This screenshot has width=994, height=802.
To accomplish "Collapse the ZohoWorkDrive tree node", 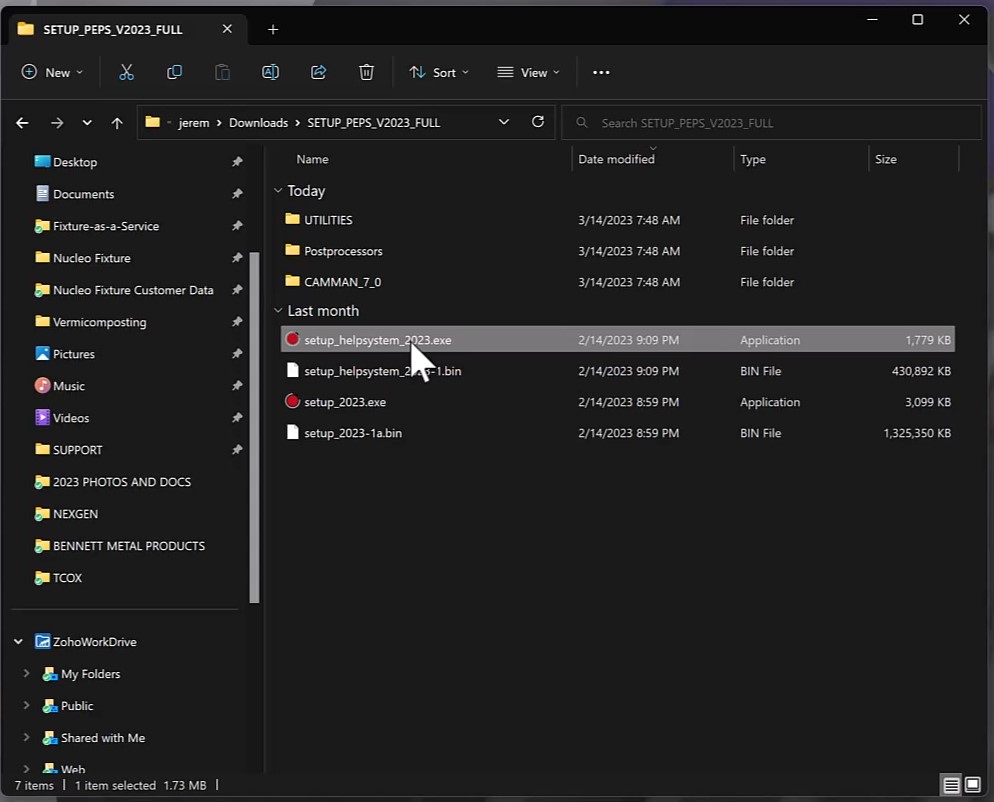I will click(18, 642).
